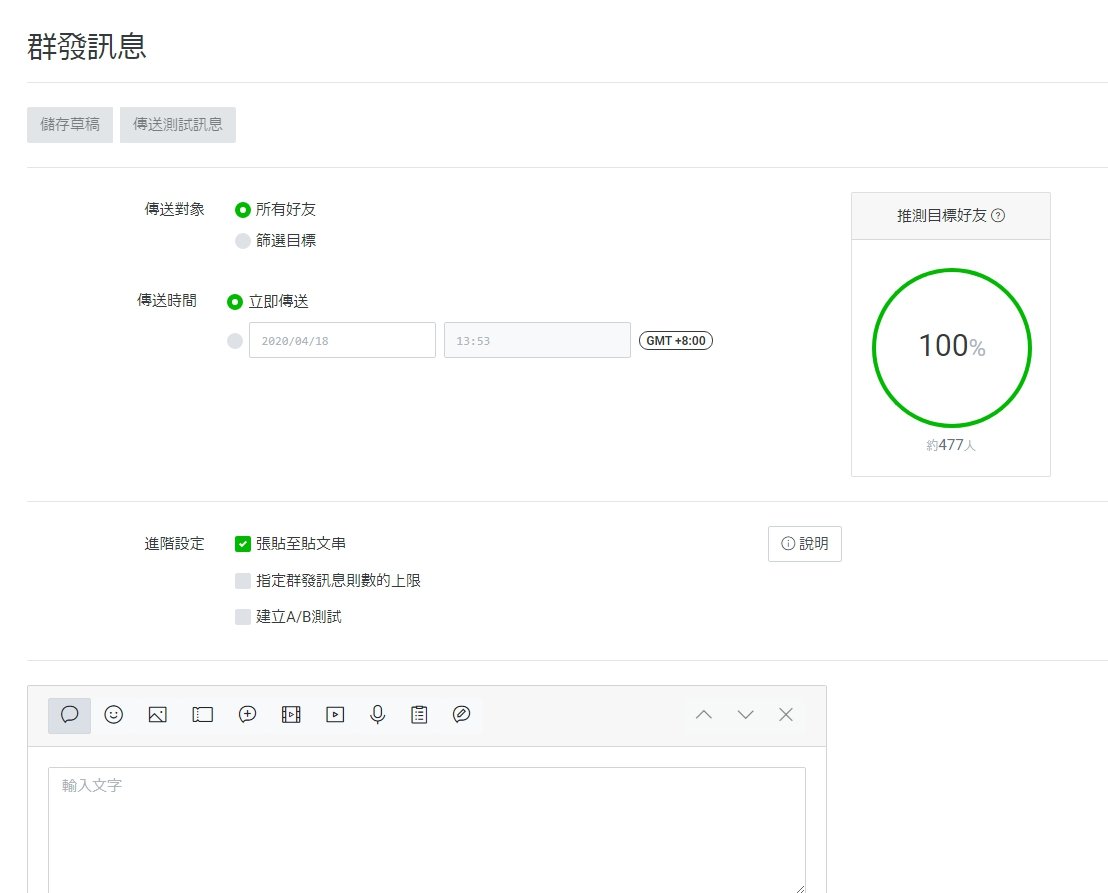Tick the 建立A/B測試 checkbox
The width and height of the screenshot is (1108, 893).
(243, 617)
